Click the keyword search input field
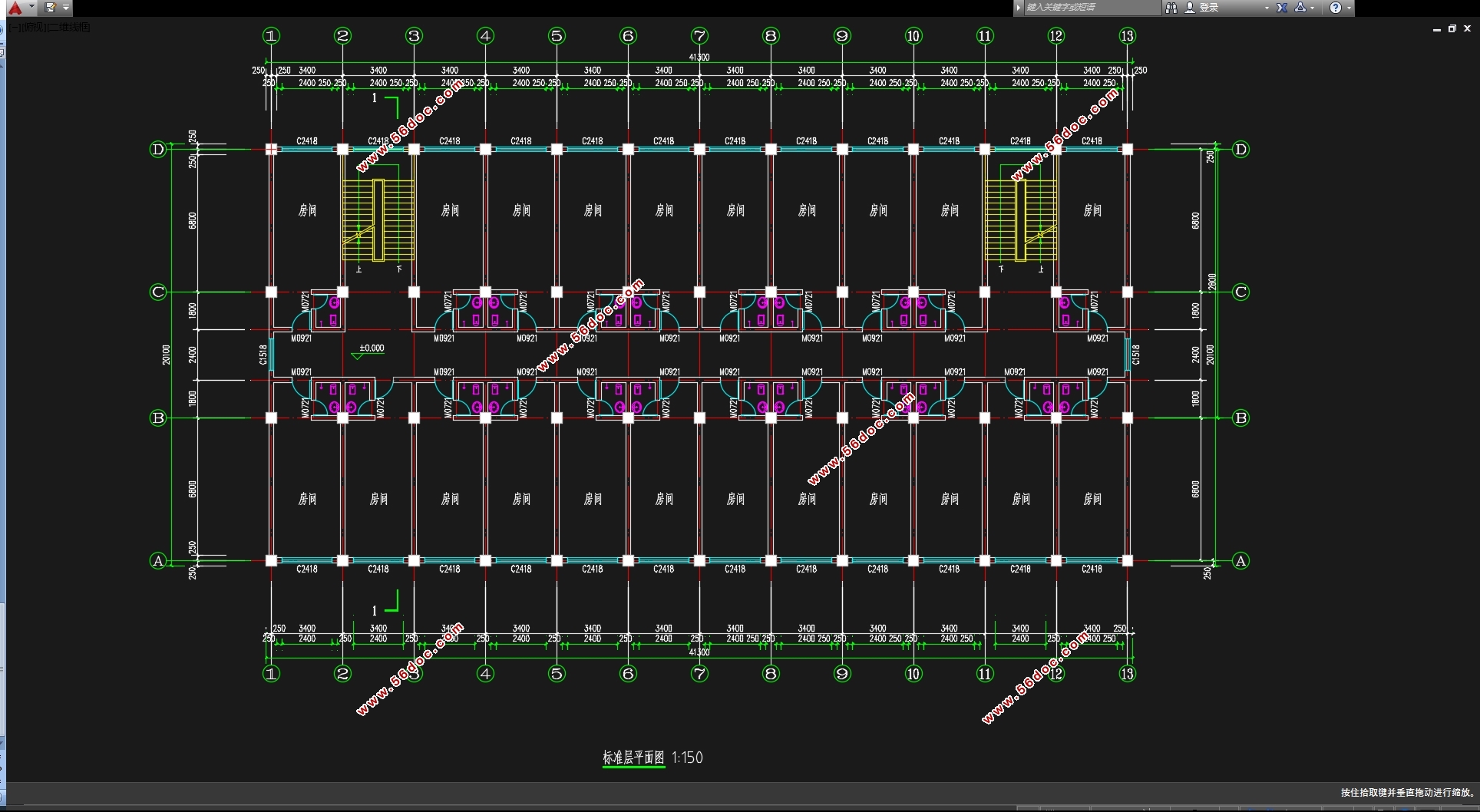Viewport: 1480px width, 812px height. pos(1090,8)
